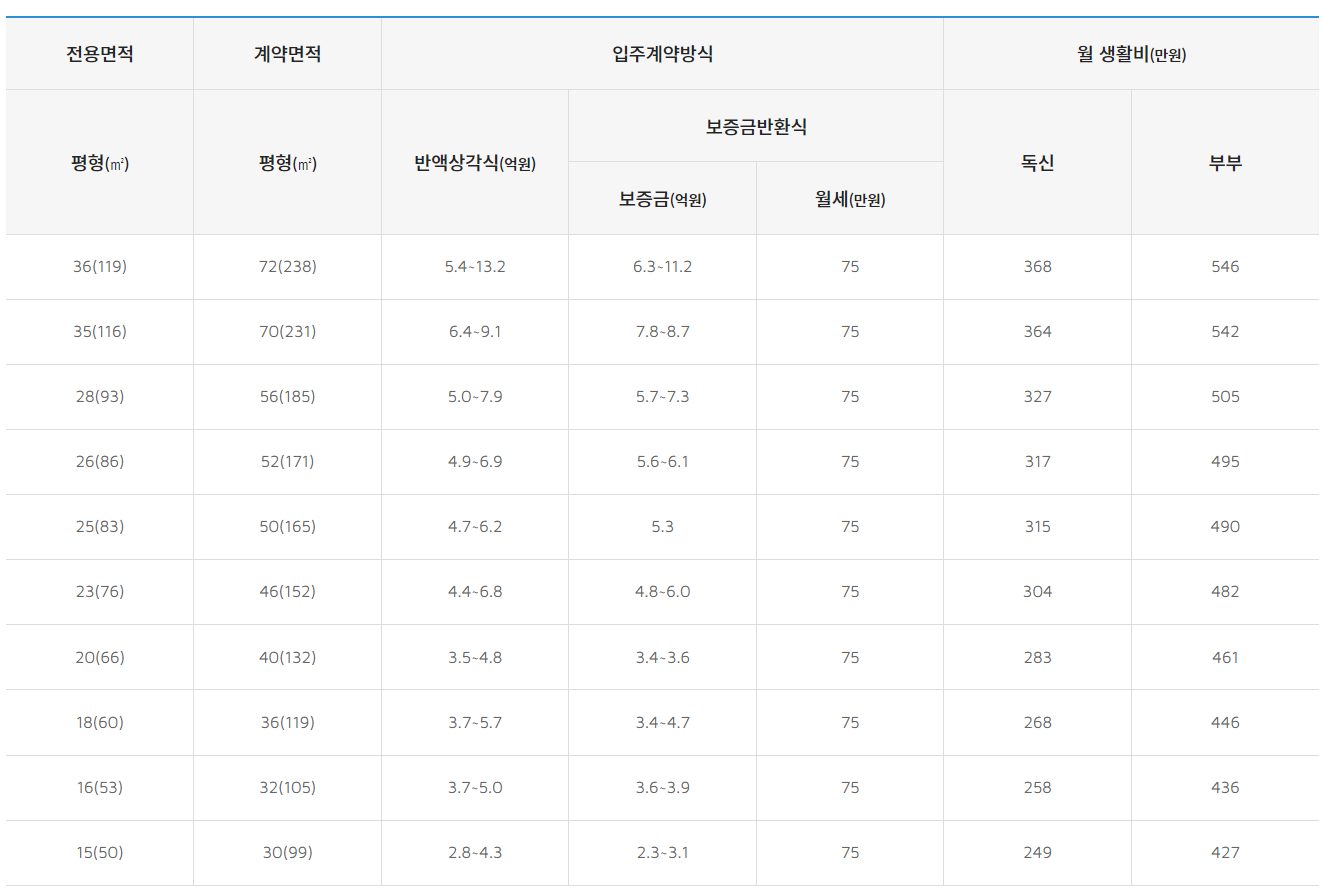Viewport: 1326px width, 892px height.
Task: Select the 46(152) cell
Action: (x=287, y=592)
